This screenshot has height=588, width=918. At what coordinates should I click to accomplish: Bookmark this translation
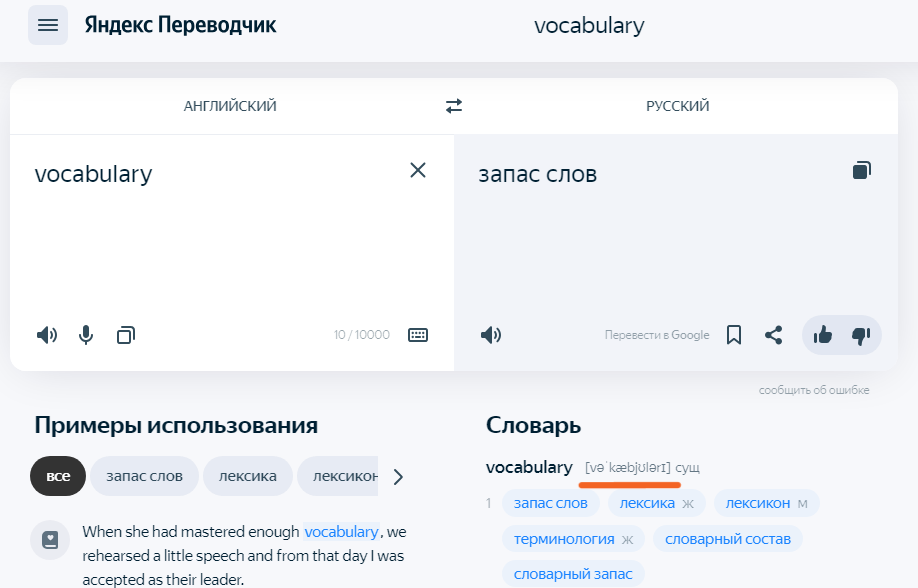(734, 335)
